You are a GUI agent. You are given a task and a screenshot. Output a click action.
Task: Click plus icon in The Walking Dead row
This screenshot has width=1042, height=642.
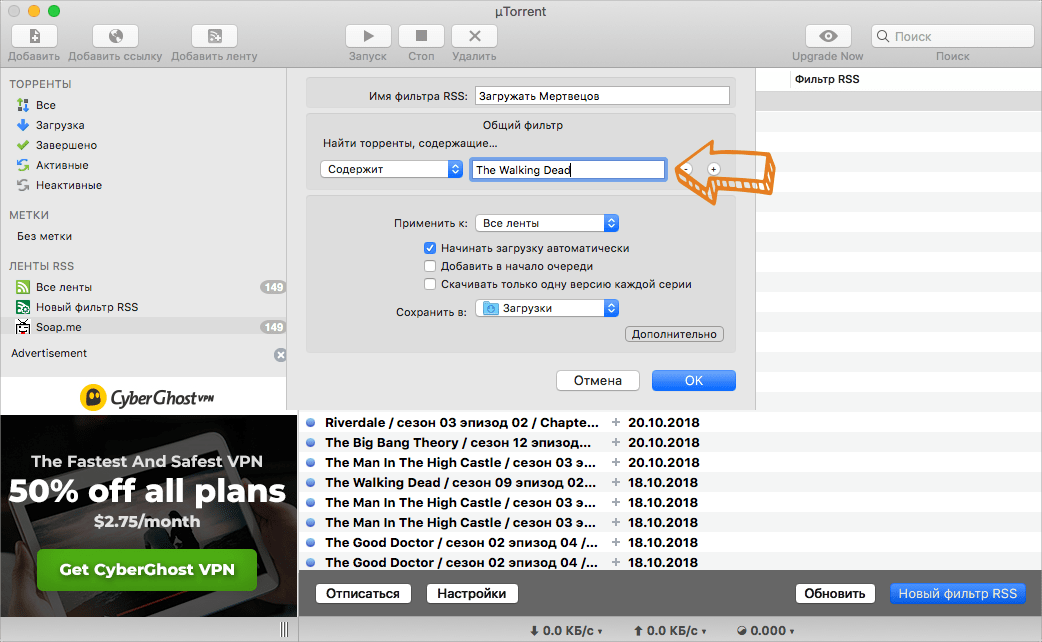point(616,482)
